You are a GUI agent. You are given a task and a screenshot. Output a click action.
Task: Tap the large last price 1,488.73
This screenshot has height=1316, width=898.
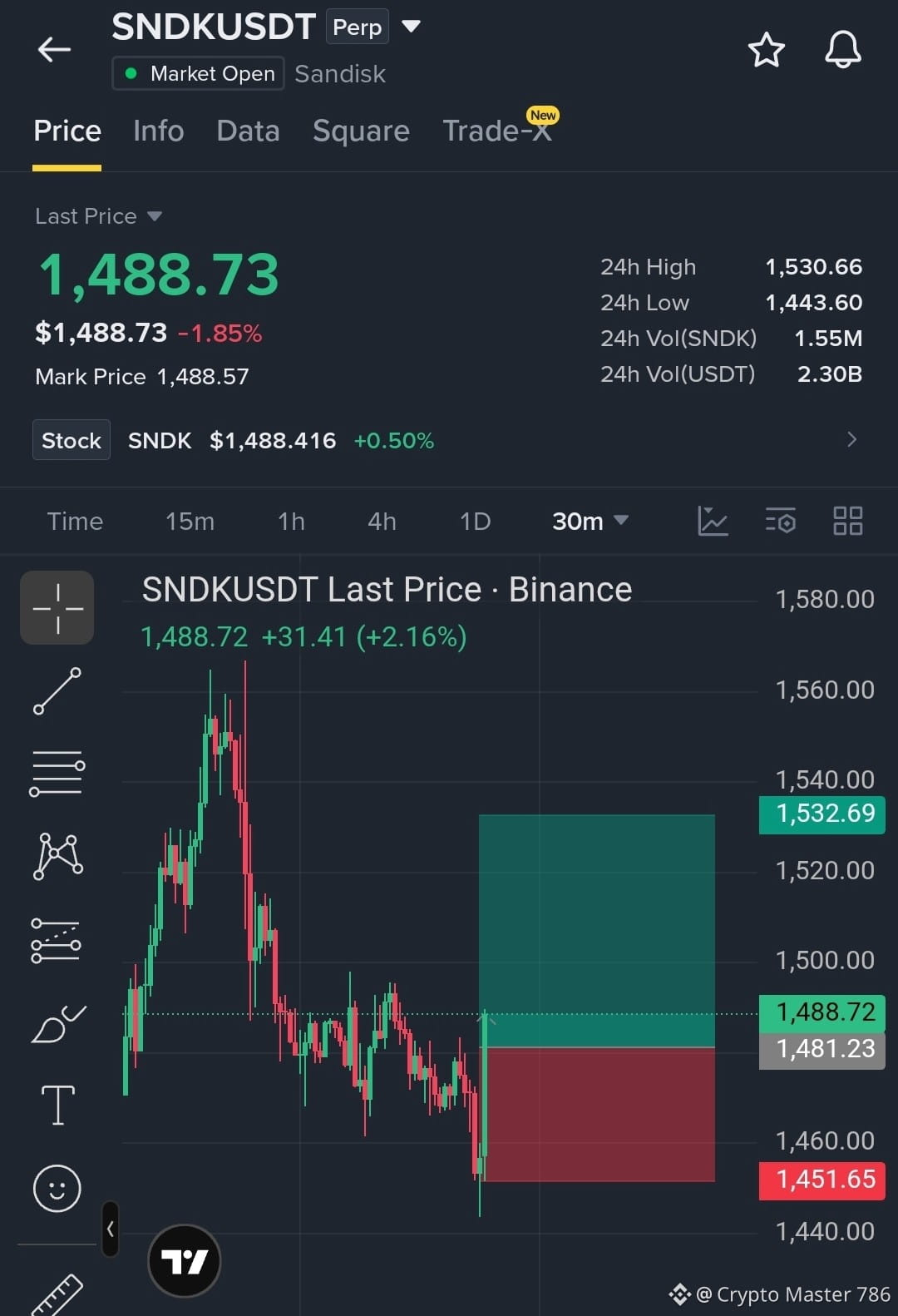159,275
